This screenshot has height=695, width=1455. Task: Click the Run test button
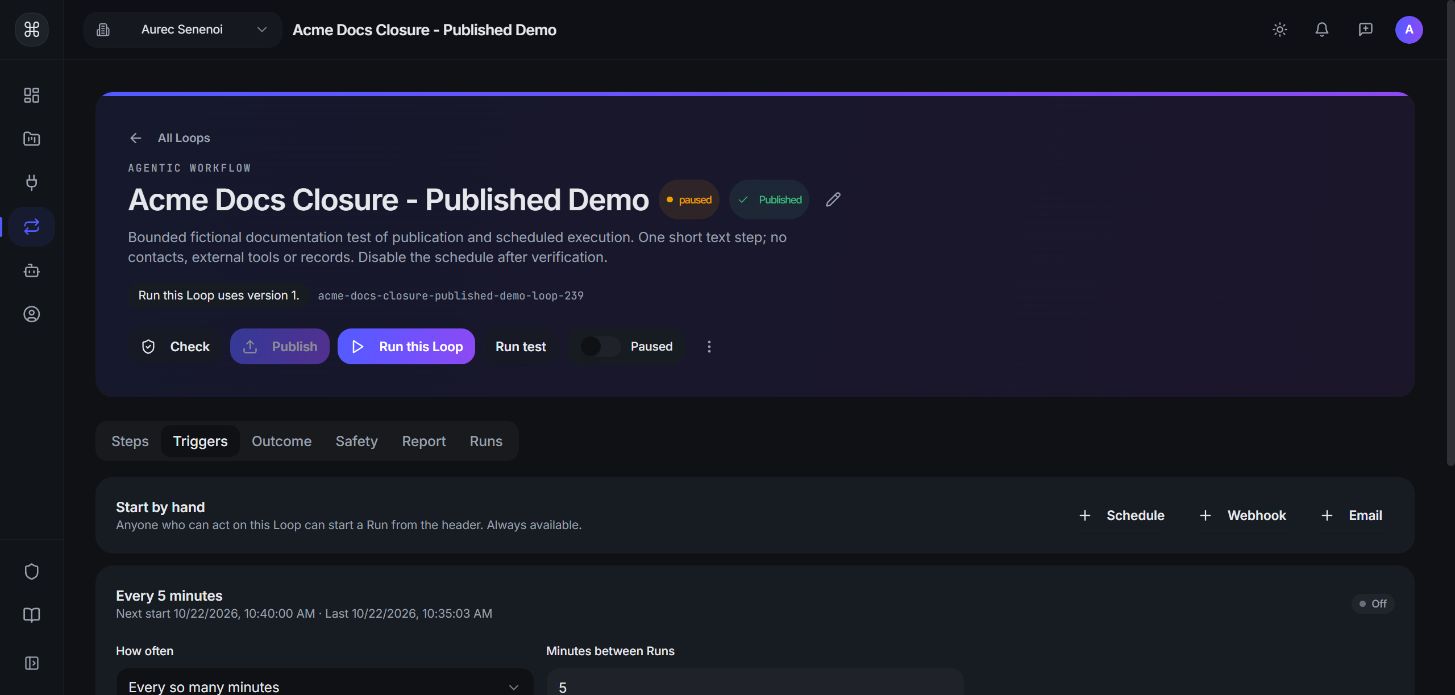click(521, 346)
